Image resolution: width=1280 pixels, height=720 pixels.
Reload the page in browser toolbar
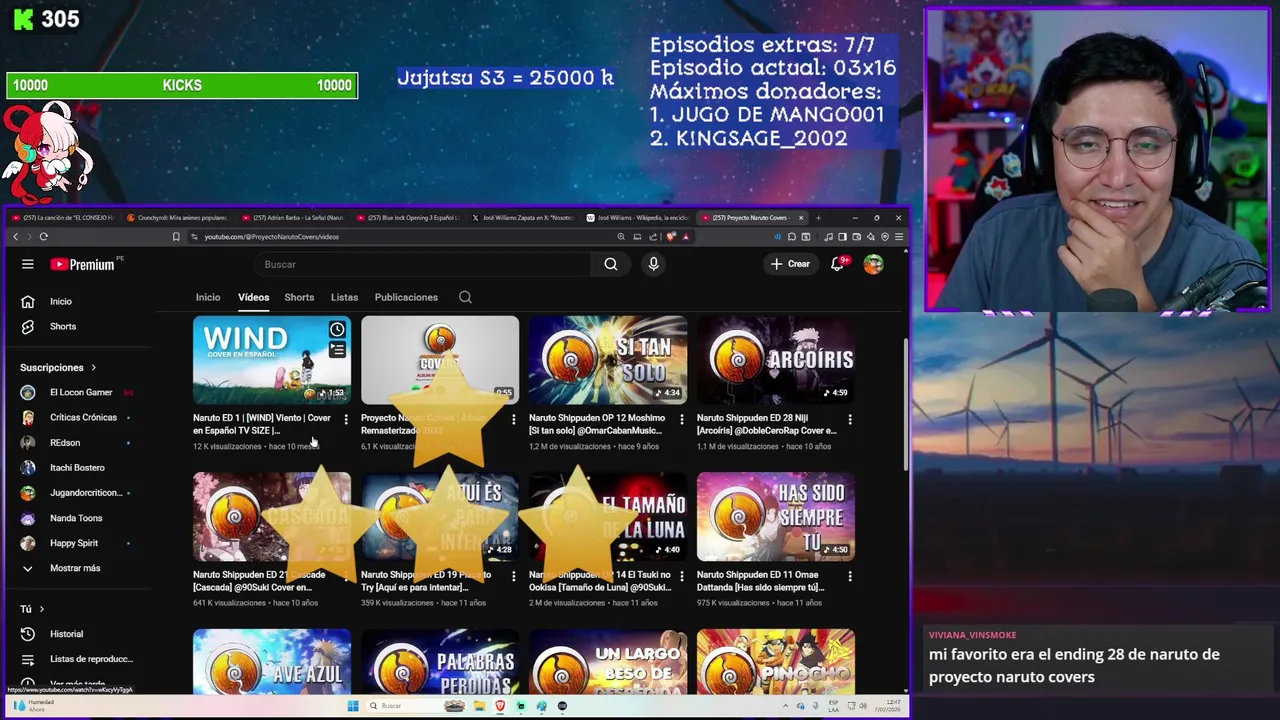point(43,237)
